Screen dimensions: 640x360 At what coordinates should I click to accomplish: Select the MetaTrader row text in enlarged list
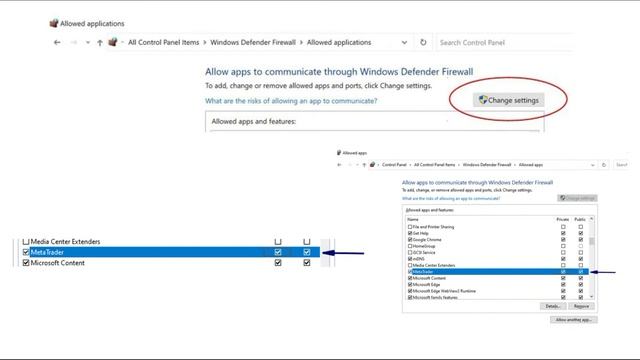coord(47,252)
